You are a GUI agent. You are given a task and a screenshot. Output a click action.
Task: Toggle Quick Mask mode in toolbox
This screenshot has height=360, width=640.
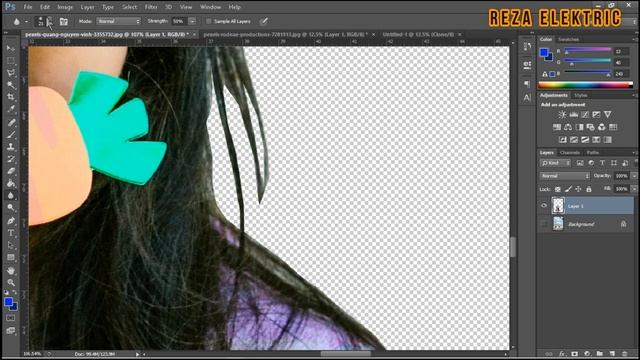pyautogui.click(x=11, y=318)
